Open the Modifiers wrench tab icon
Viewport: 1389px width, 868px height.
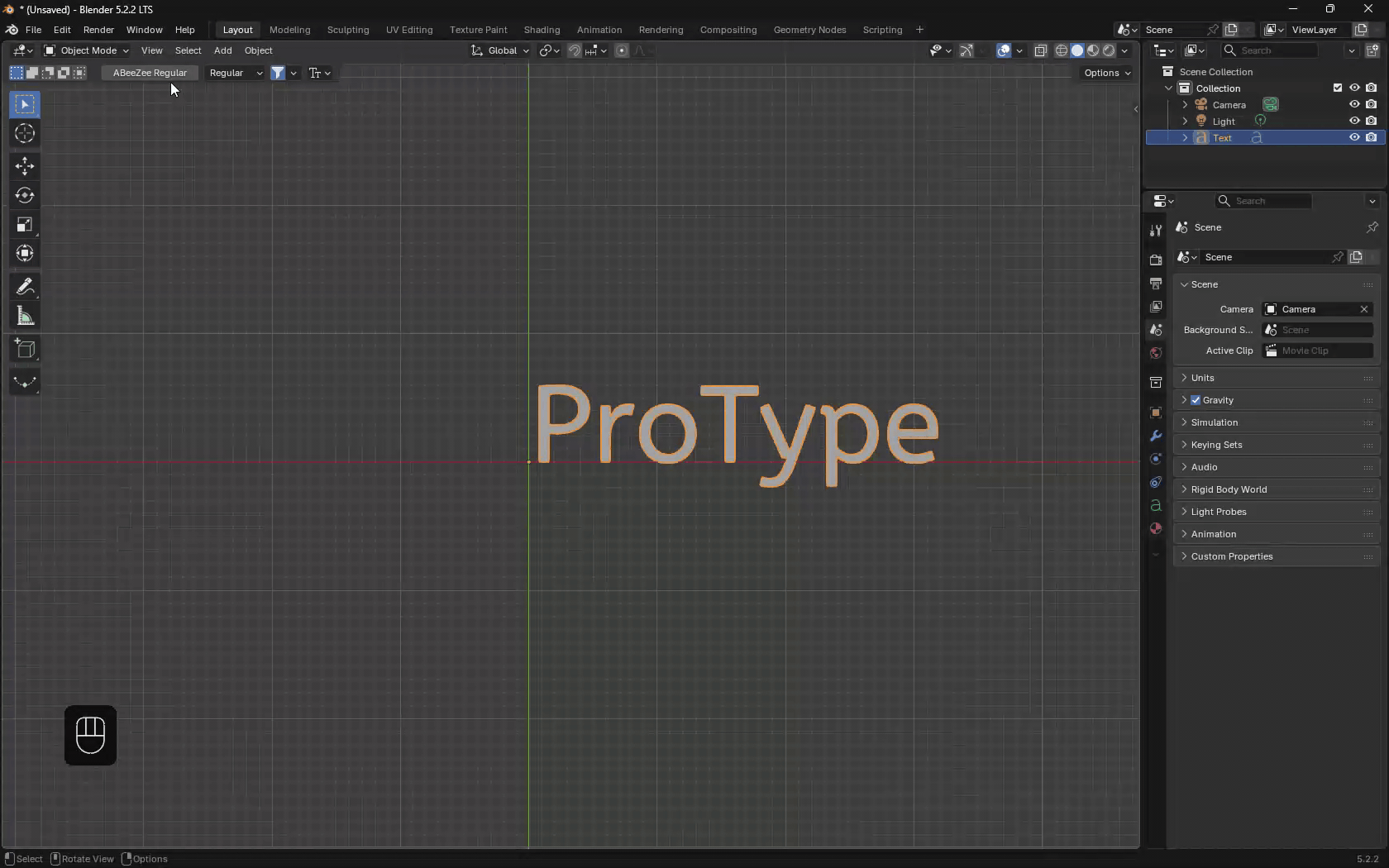tap(1156, 436)
